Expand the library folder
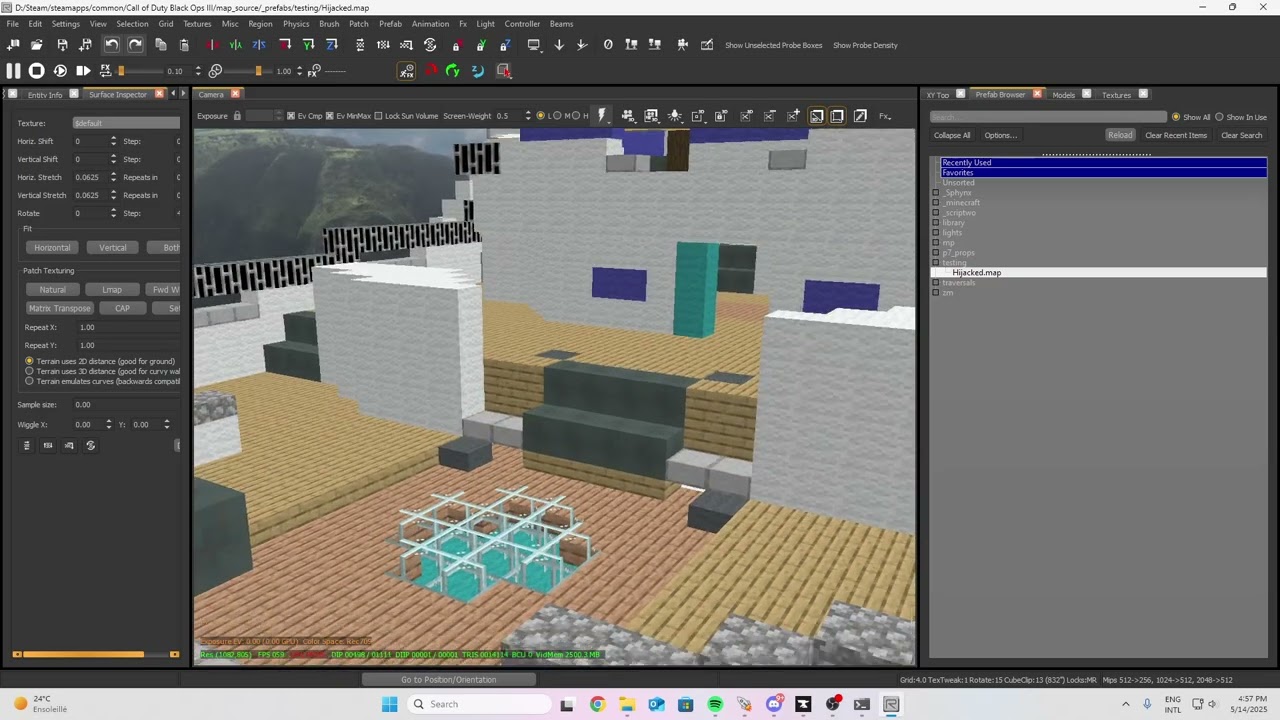The height and width of the screenshot is (720, 1280). [936, 223]
